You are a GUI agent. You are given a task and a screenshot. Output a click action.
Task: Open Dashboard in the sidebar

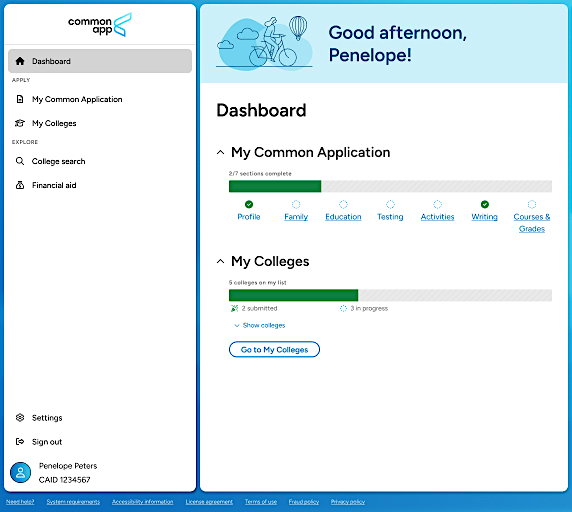(x=100, y=61)
